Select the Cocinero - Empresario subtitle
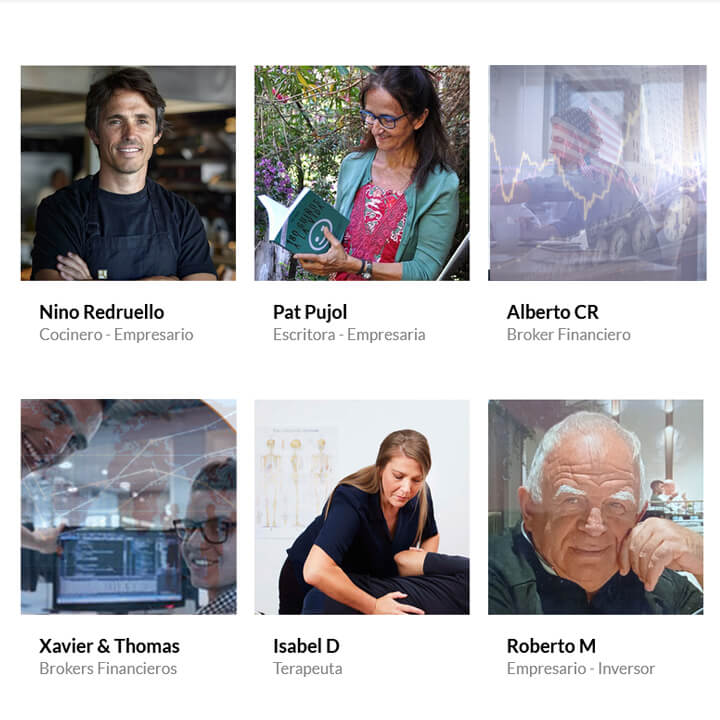The image size is (720, 720). [x=116, y=335]
